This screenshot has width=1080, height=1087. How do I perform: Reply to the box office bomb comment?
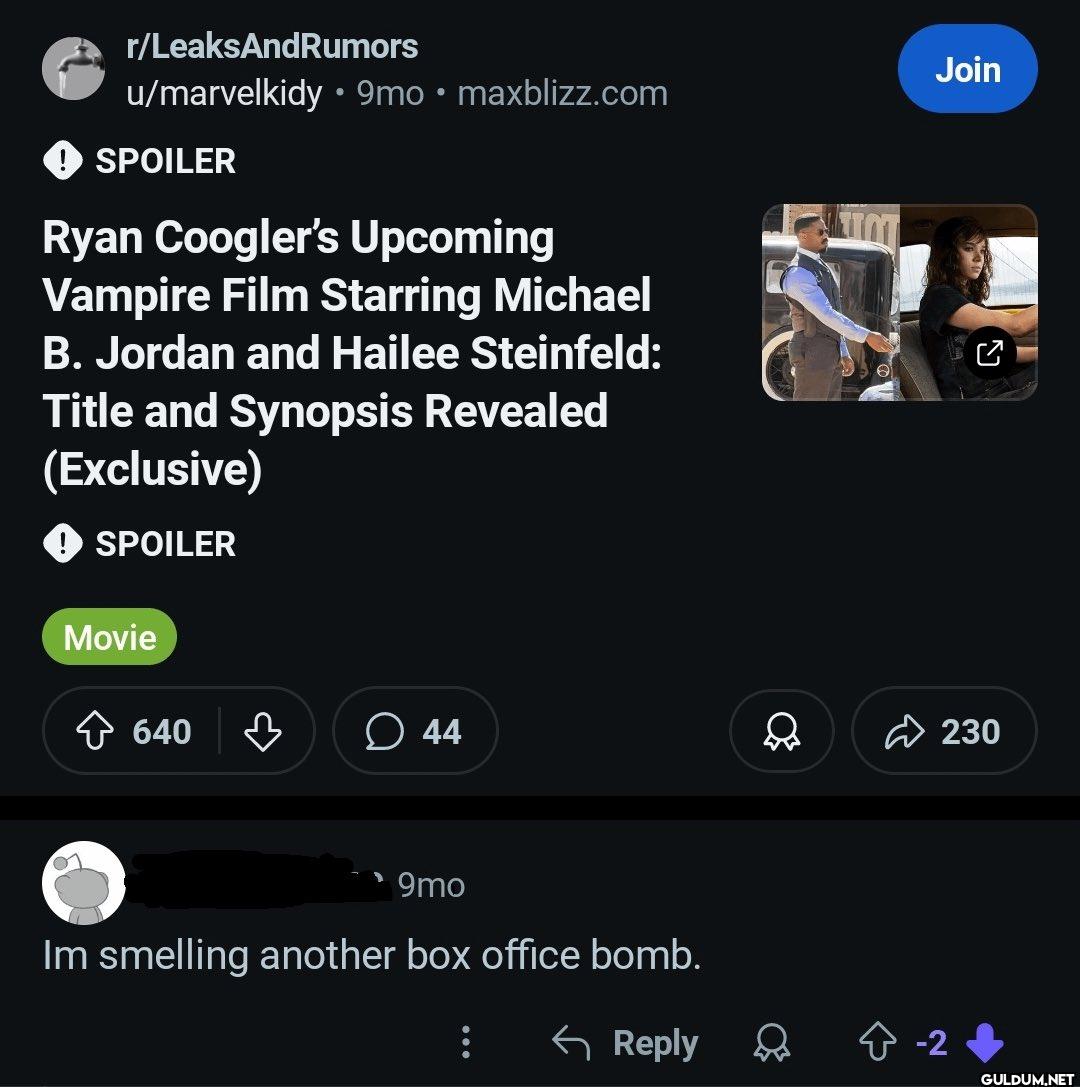coord(625,1043)
